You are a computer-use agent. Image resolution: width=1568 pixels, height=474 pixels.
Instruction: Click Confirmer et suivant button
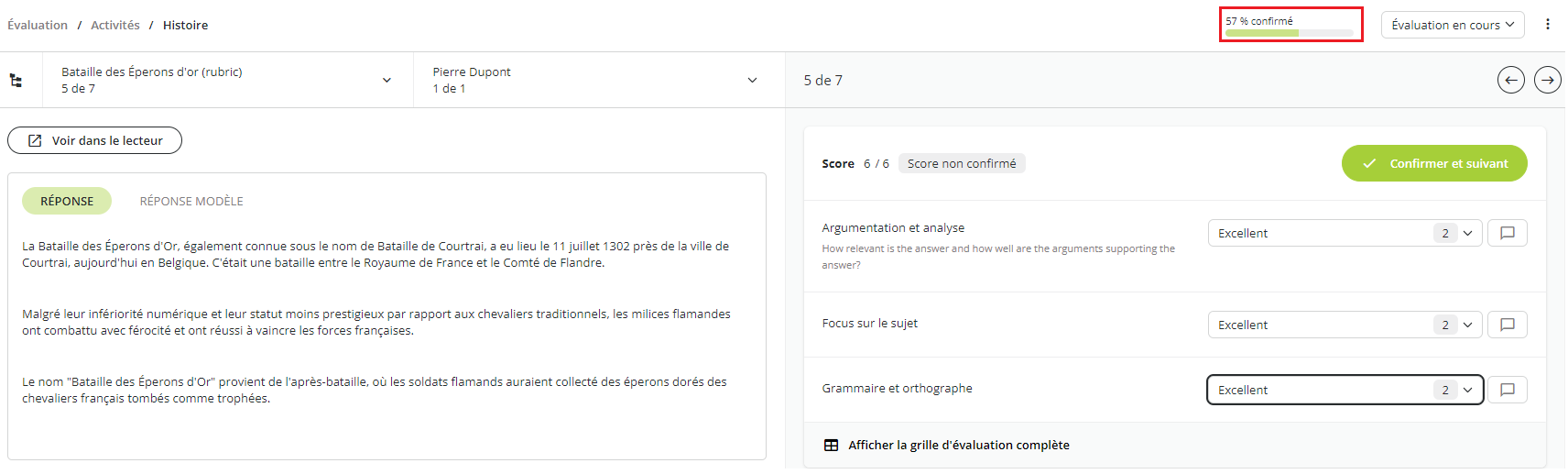(x=1434, y=163)
